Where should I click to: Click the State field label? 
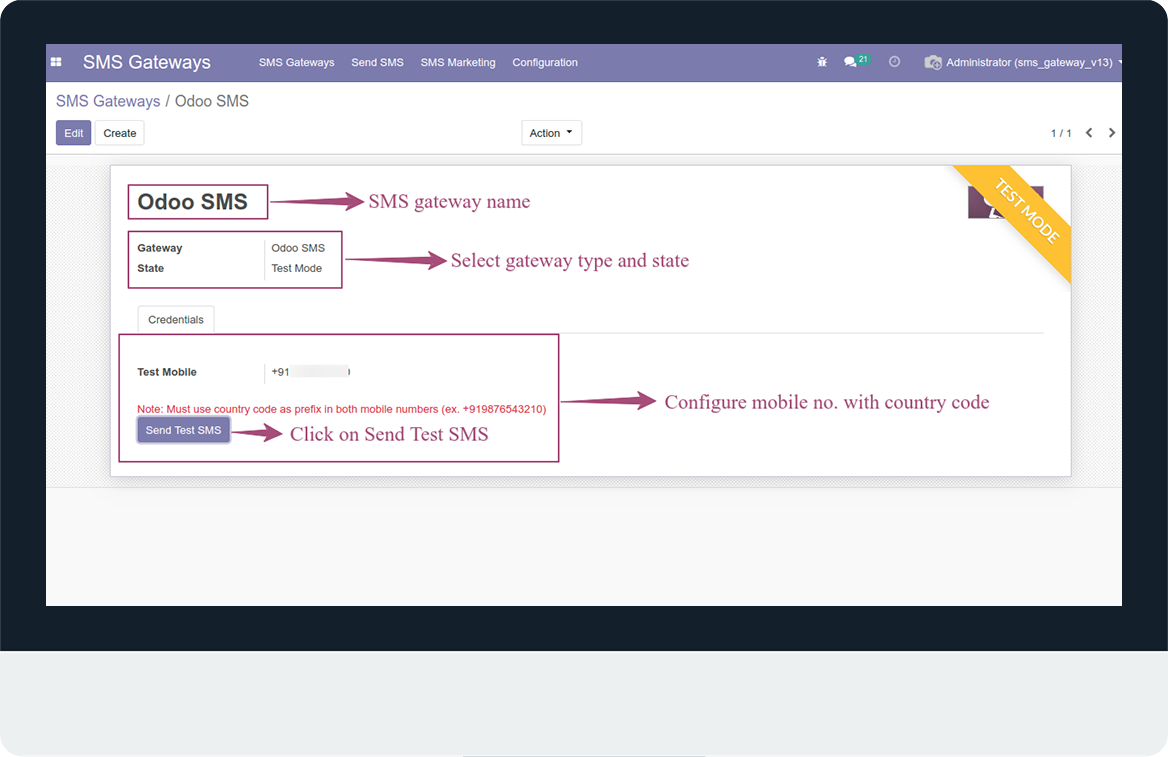(150, 268)
